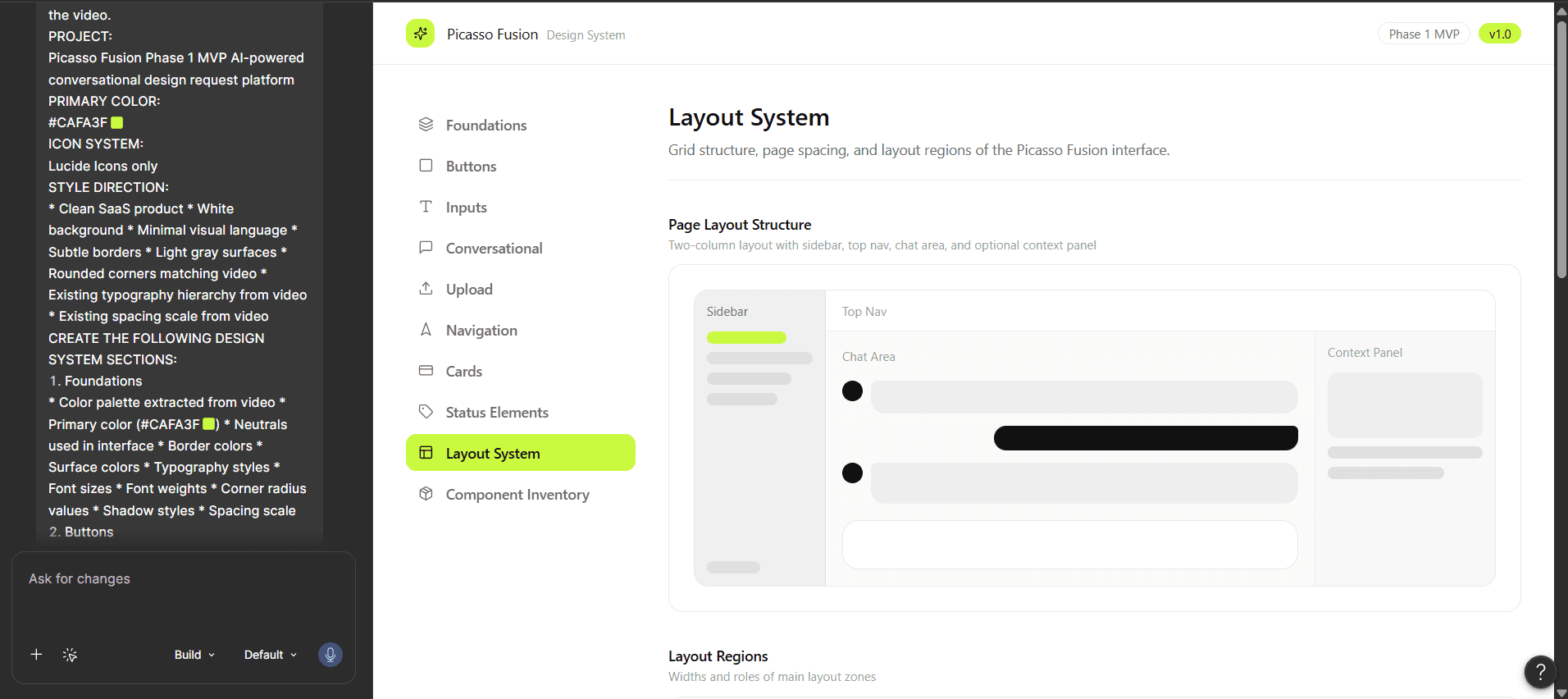Viewport: 1568px width, 699px height.
Task: Open the Foundations section
Action: [521, 125]
